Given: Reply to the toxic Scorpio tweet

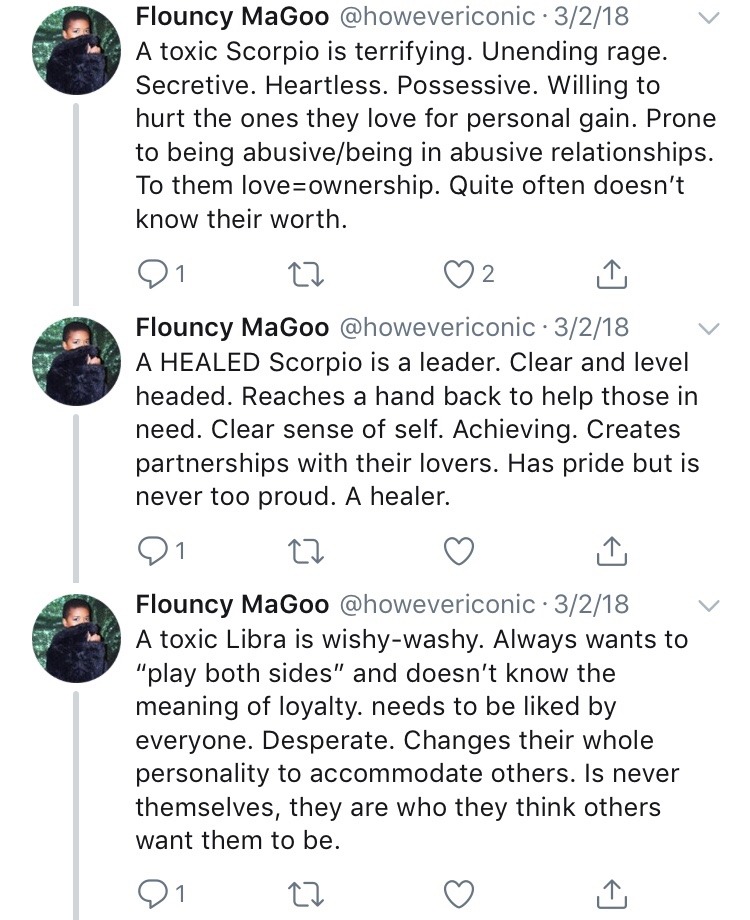Looking at the screenshot, I should tap(152, 274).
